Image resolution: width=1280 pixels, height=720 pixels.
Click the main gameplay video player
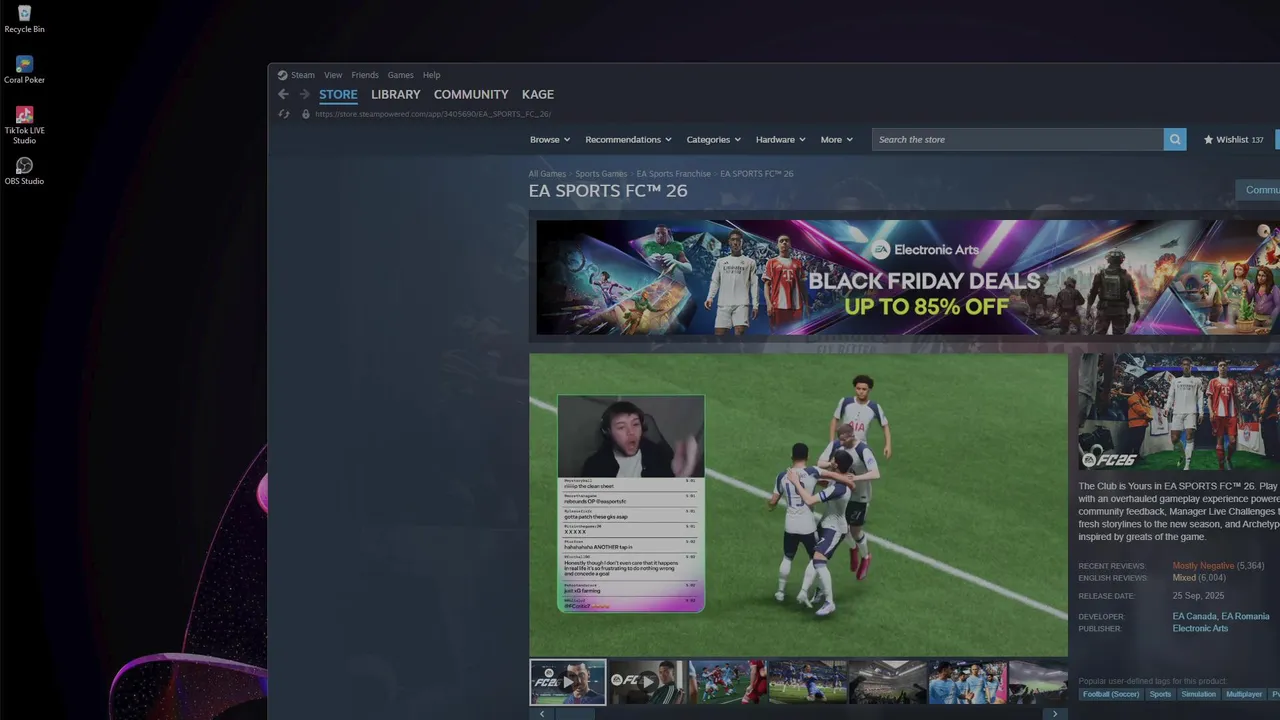[798, 504]
